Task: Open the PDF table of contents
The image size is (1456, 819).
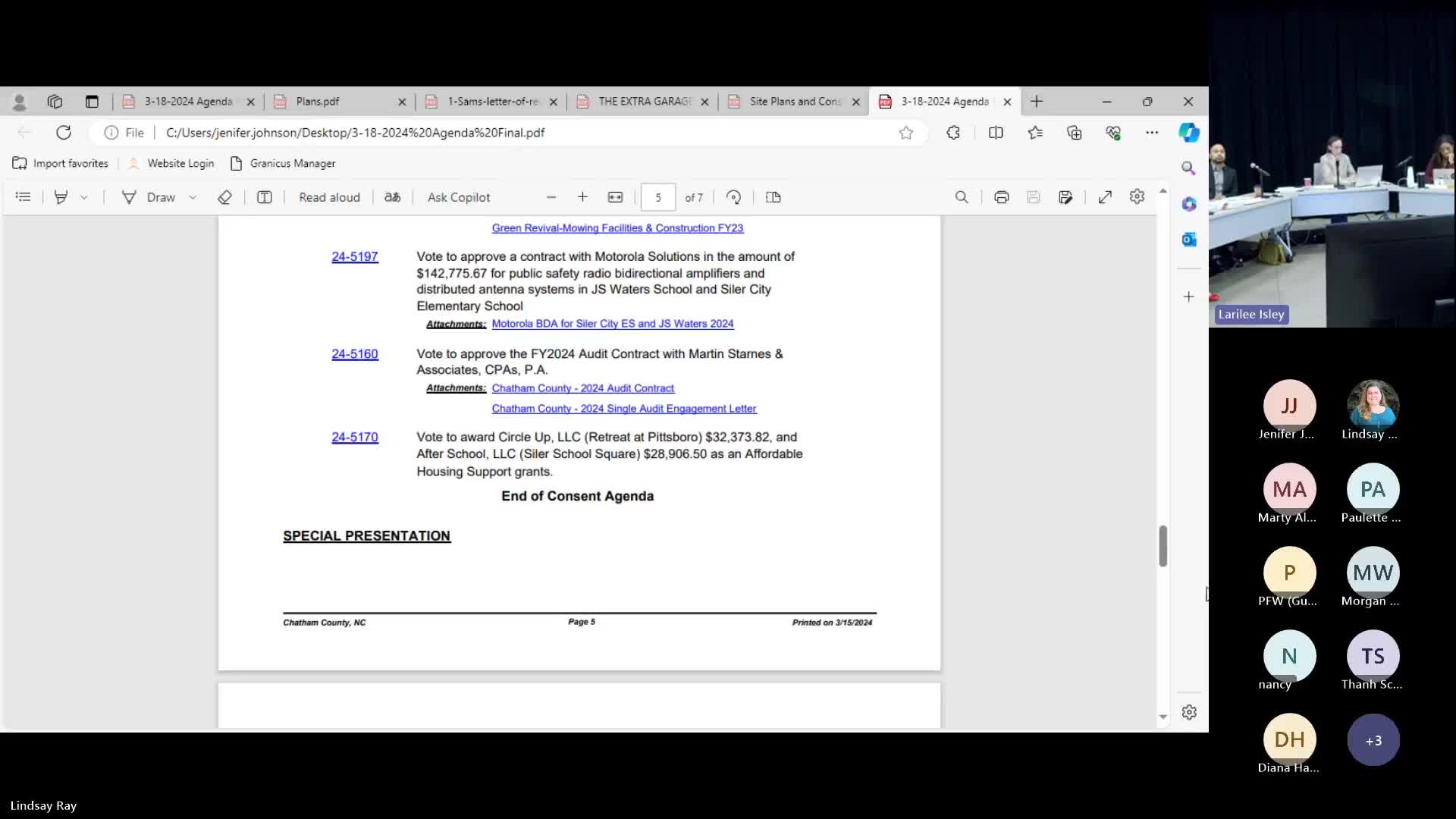Action: coord(24,197)
